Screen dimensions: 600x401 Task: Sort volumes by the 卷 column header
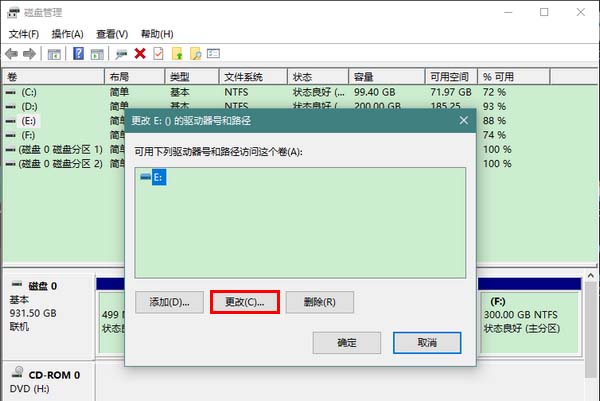(x=50, y=77)
